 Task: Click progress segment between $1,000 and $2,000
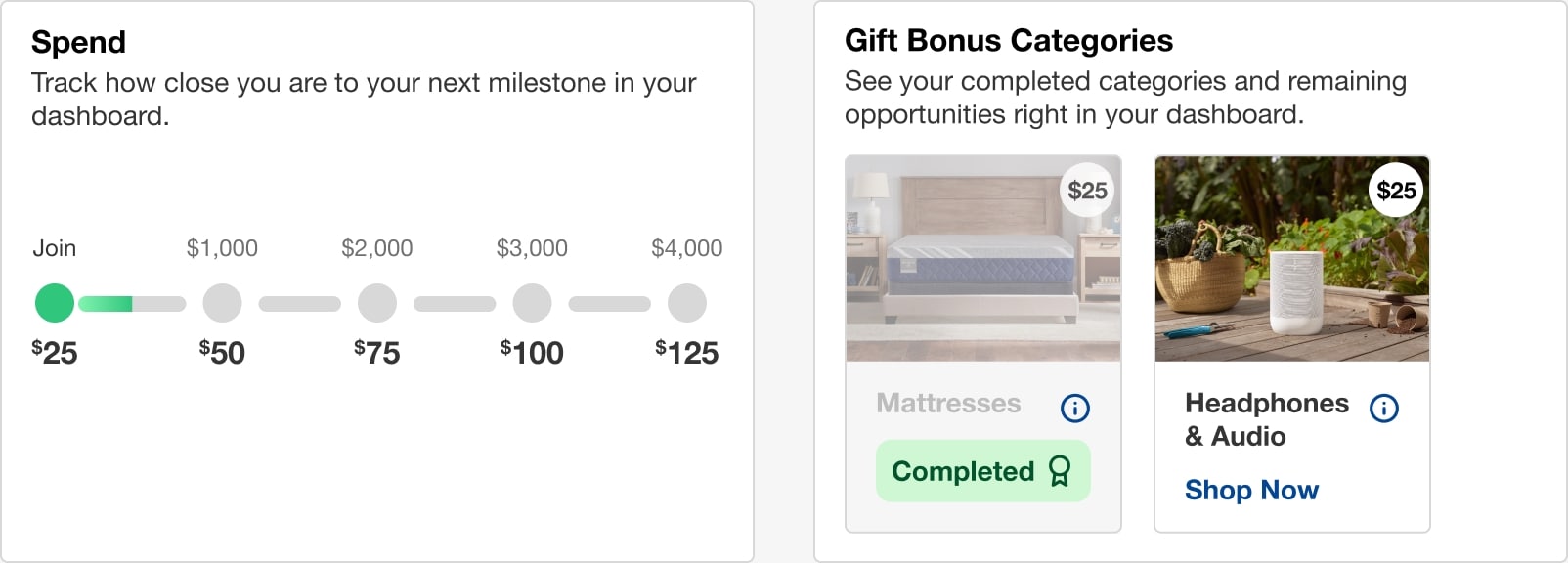[x=299, y=304]
